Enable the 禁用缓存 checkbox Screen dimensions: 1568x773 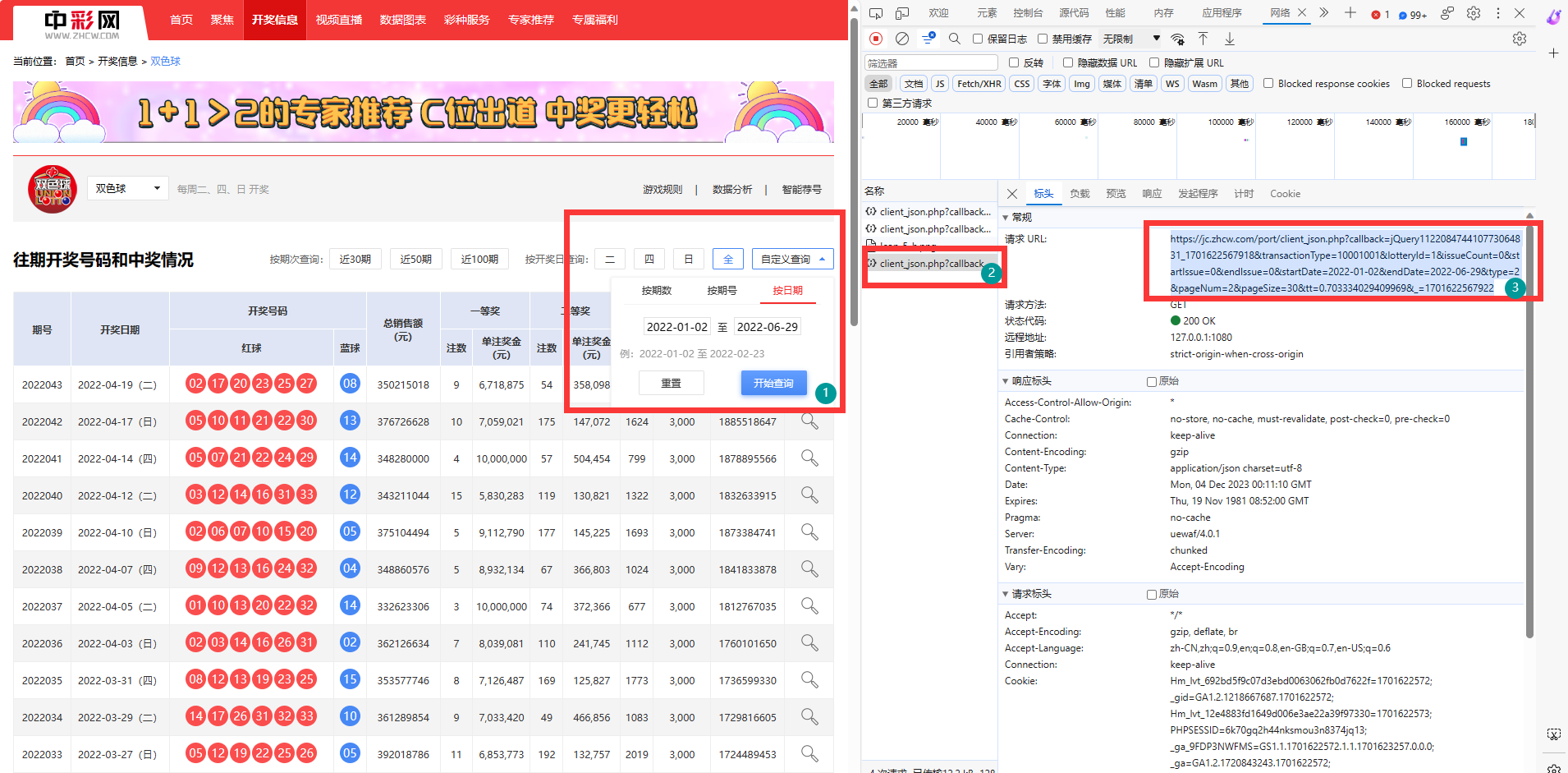[1043, 39]
